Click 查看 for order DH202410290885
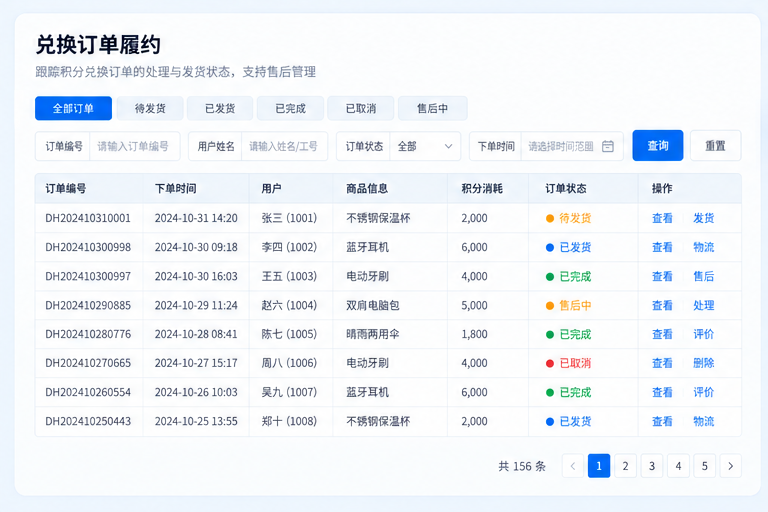The width and height of the screenshot is (768, 512). [x=662, y=305]
